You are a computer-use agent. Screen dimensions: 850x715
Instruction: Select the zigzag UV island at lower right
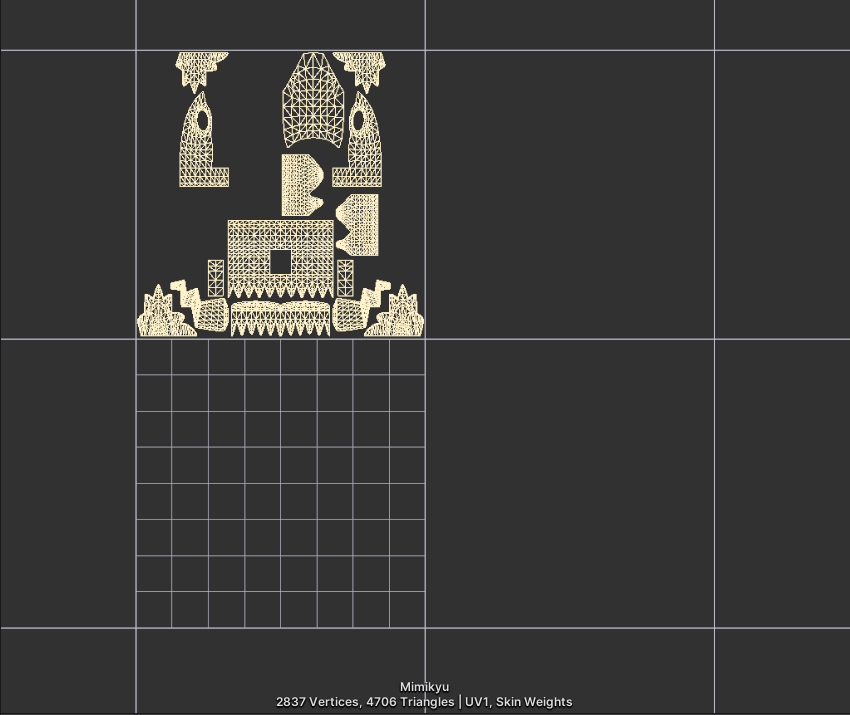tap(374, 294)
